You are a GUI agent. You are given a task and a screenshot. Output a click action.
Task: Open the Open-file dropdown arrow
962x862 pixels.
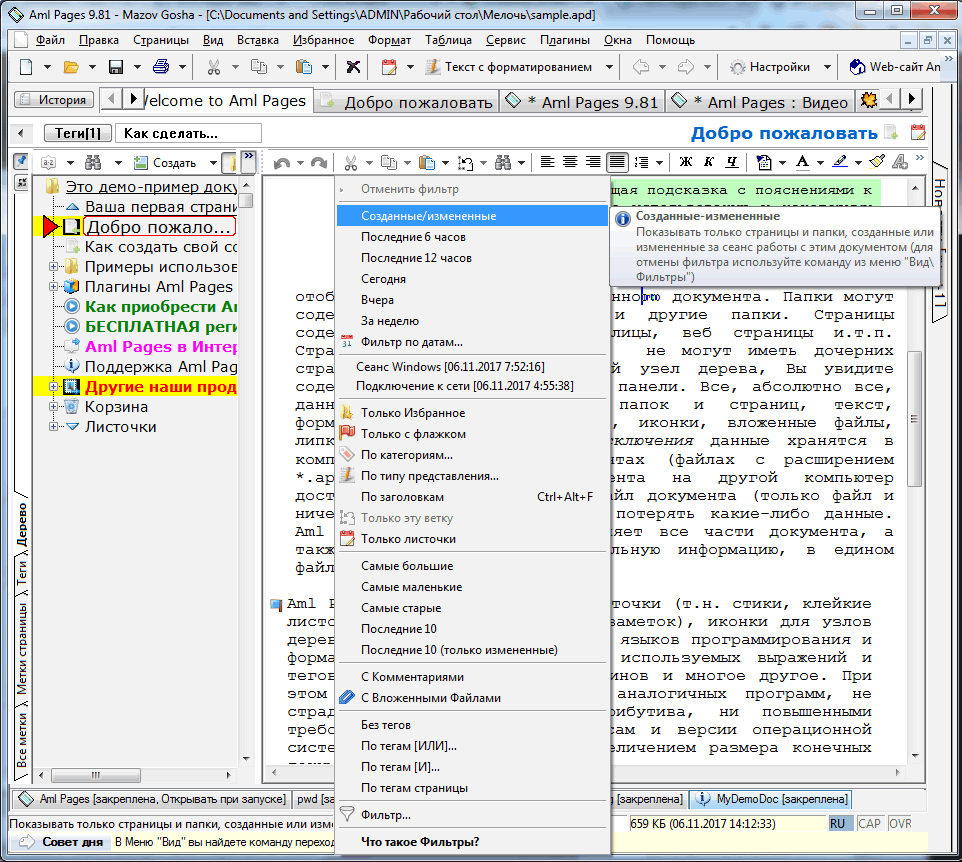coord(92,67)
